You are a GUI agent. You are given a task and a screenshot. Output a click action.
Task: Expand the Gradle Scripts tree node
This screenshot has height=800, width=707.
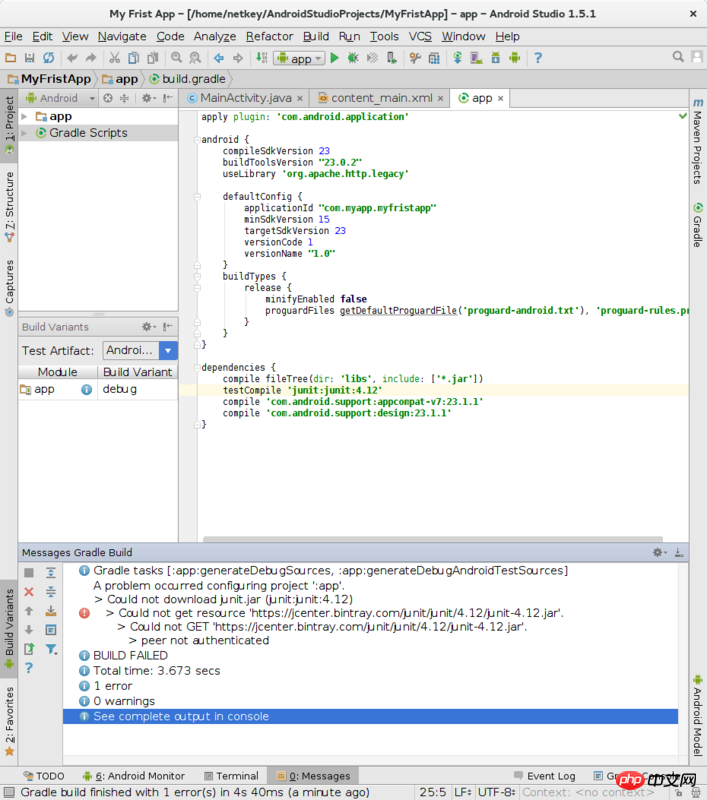coord(26,133)
